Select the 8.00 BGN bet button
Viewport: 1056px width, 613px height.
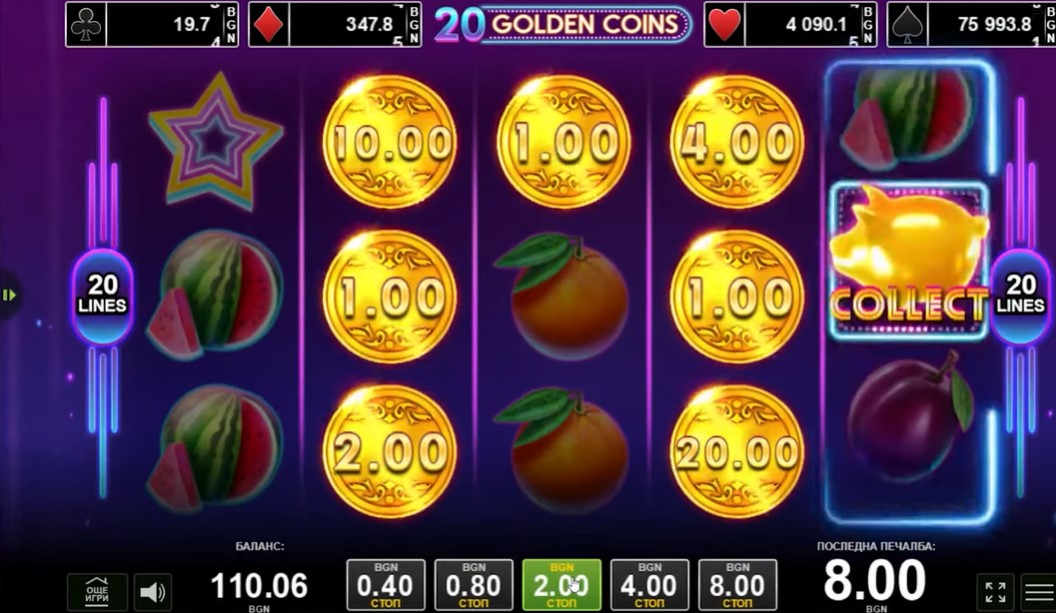[737, 585]
